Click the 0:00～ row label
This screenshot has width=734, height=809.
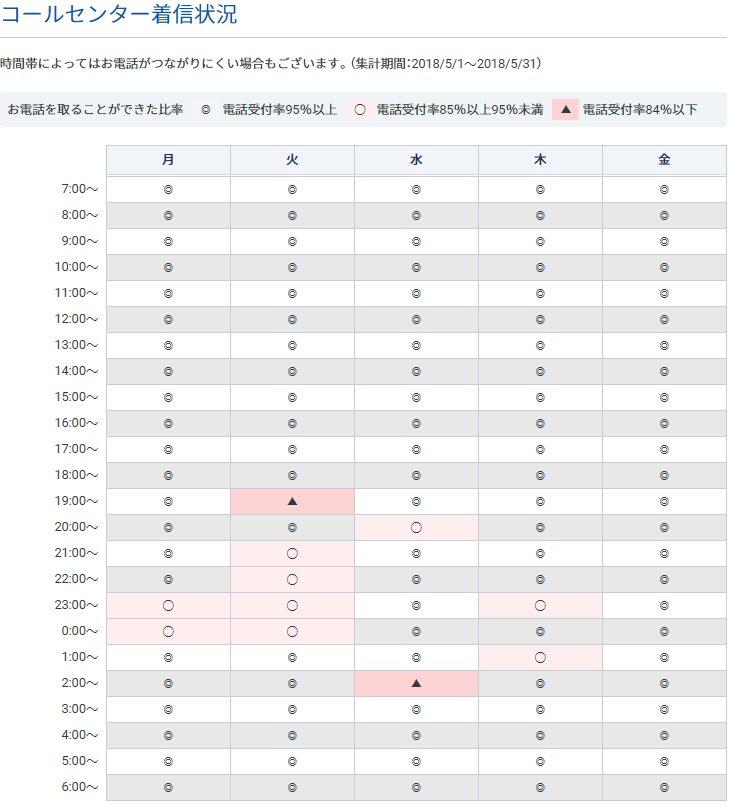(x=80, y=632)
